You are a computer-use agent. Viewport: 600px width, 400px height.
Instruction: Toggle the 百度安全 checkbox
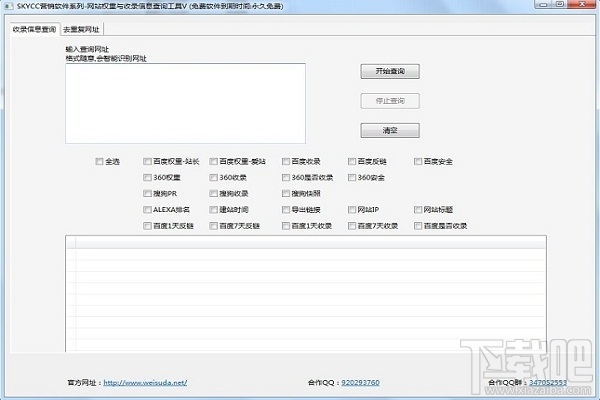click(418, 162)
